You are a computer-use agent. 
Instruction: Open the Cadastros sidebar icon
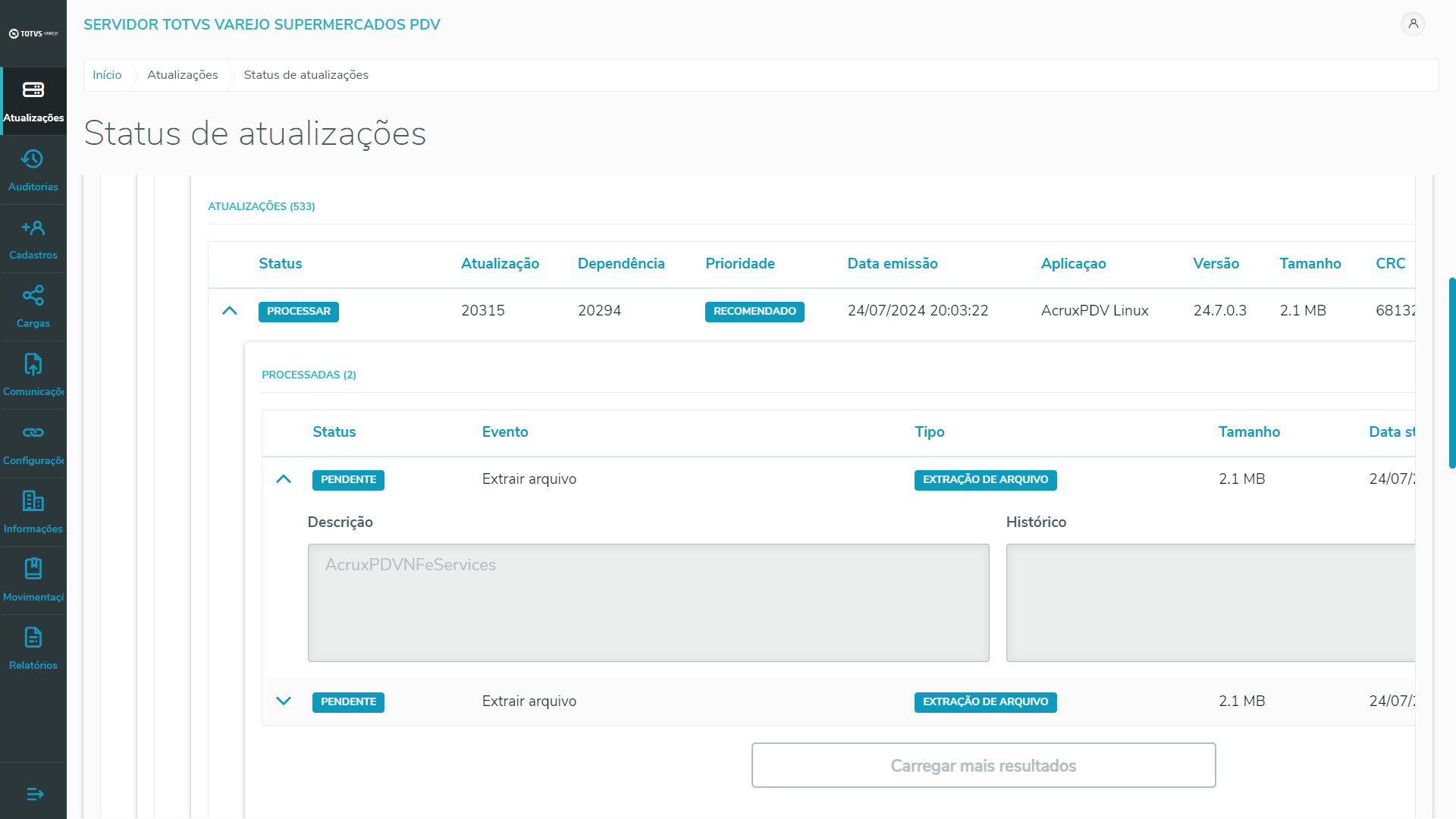click(x=33, y=228)
